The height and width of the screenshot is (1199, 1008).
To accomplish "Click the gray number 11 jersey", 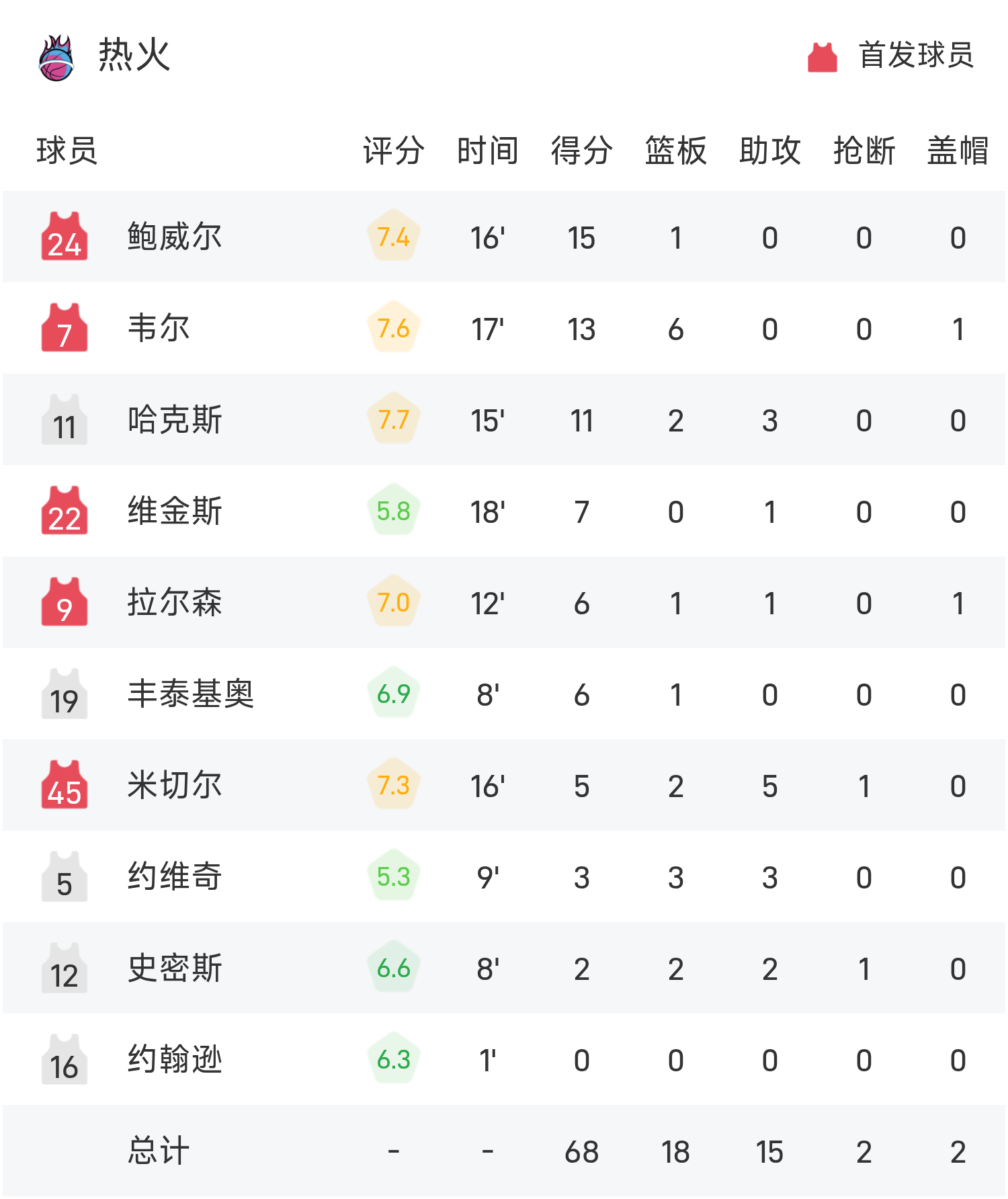I will click(x=65, y=420).
